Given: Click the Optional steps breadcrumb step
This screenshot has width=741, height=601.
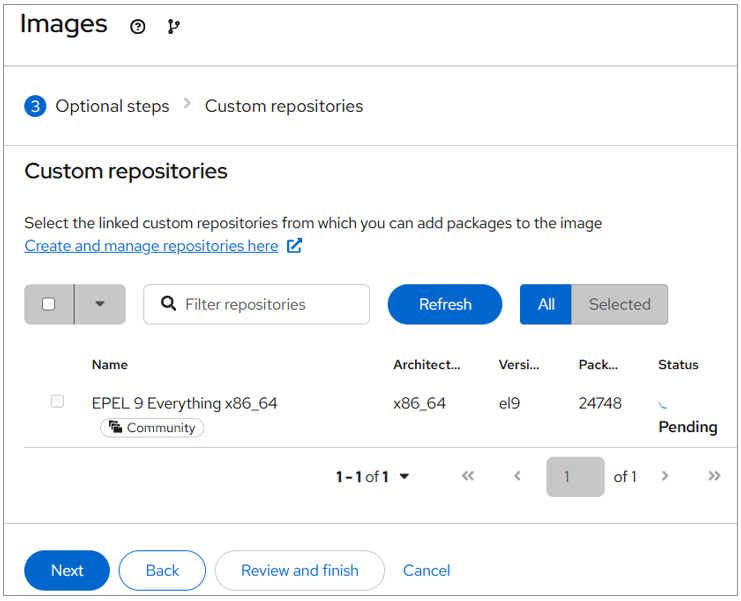Looking at the screenshot, I should click(x=112, y=106).
